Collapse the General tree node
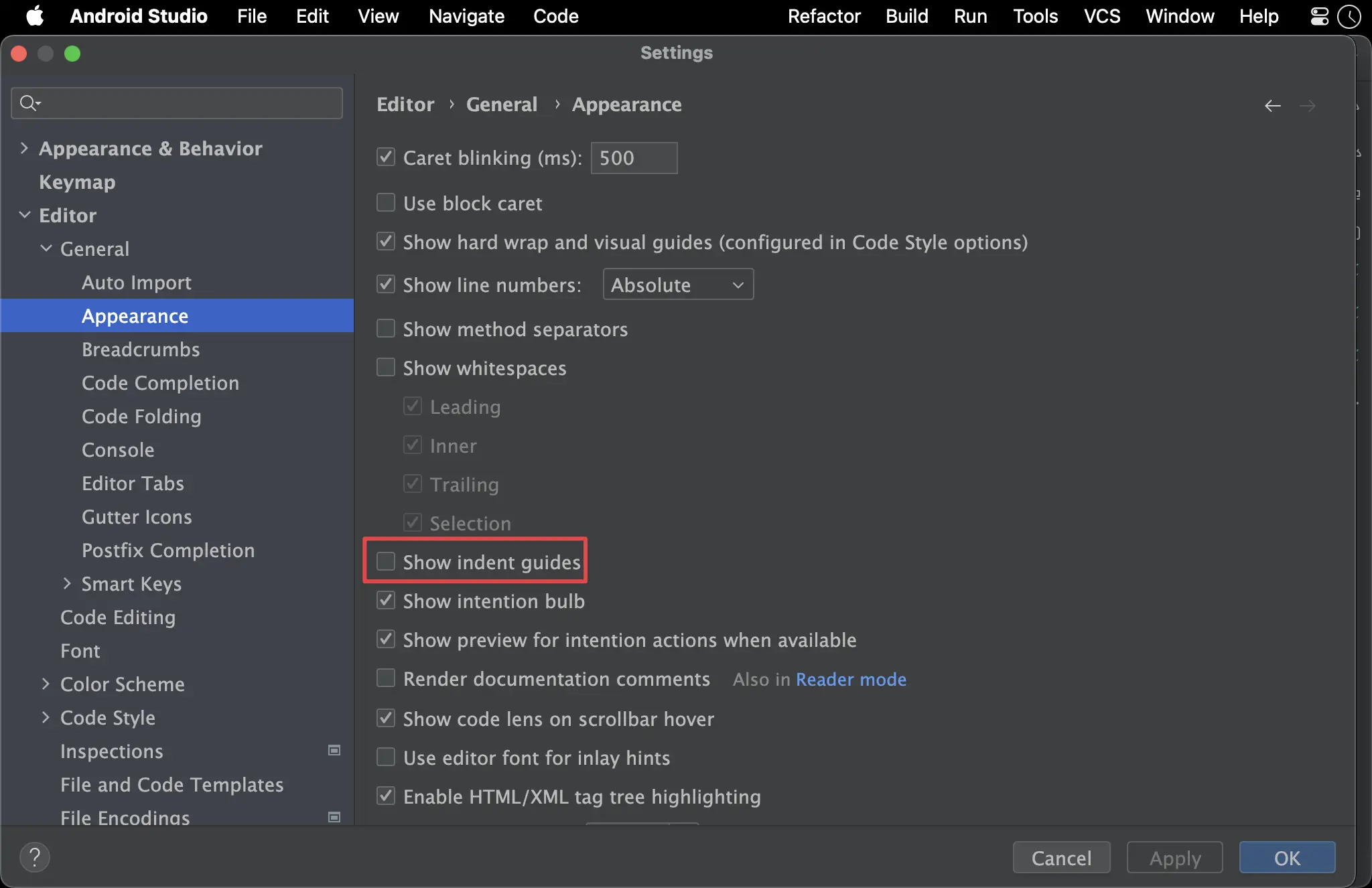This screenshot has height=888, width=1372. coord(46,248)
